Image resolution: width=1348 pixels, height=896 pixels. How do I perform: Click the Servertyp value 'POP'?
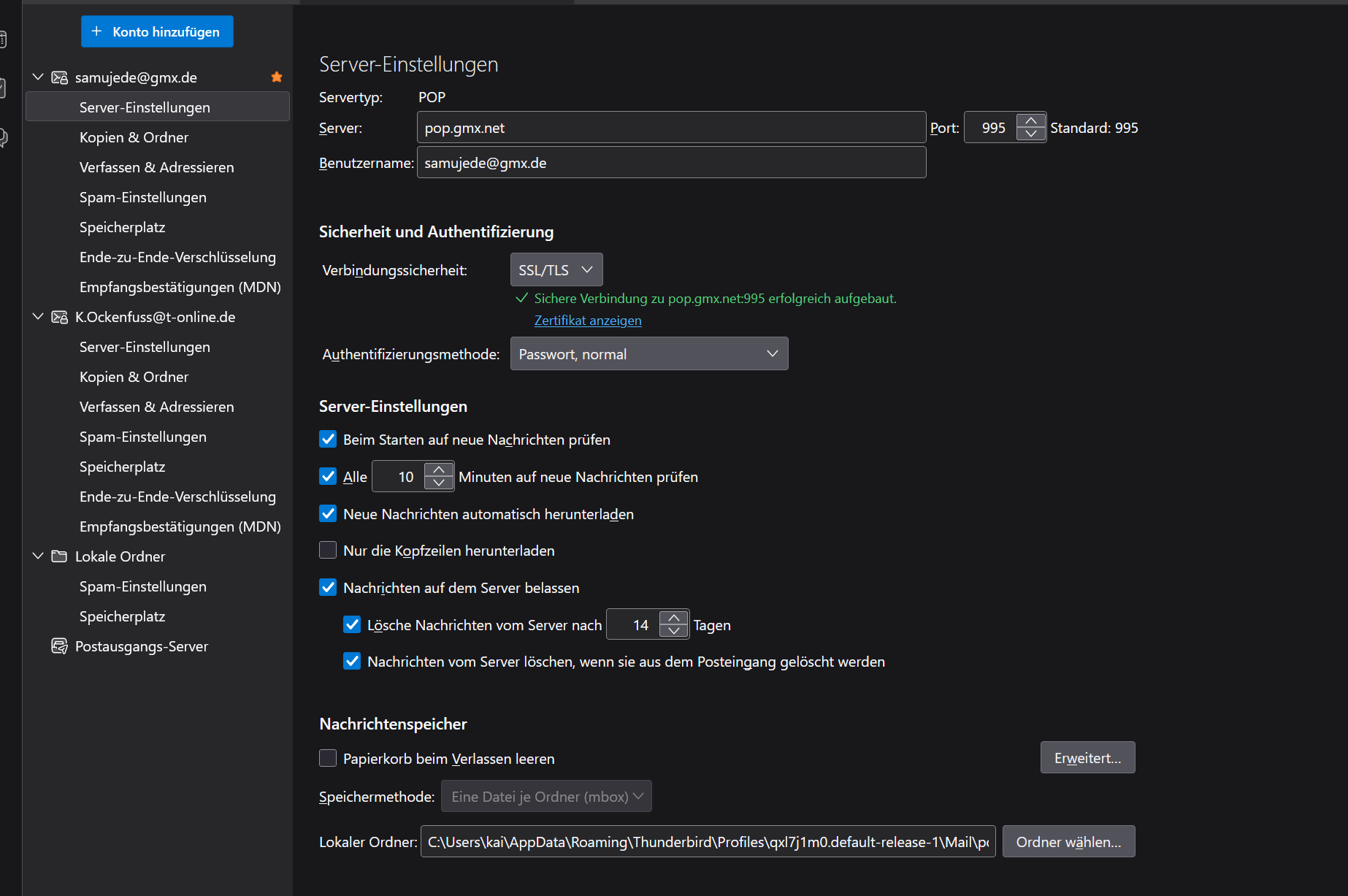pos(432,97)
